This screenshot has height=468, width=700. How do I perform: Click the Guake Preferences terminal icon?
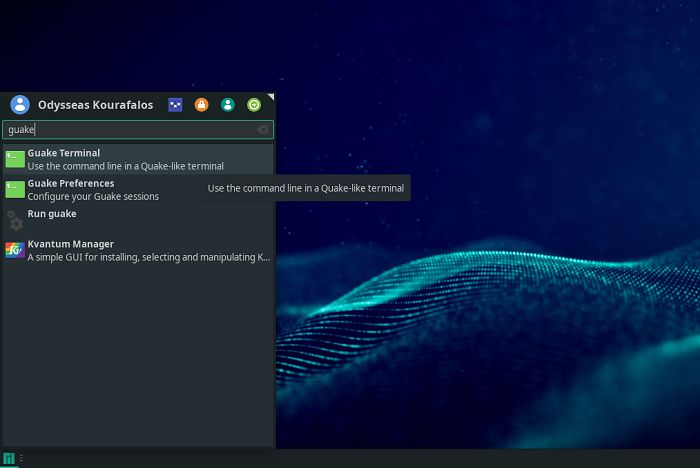pos(15,189)
